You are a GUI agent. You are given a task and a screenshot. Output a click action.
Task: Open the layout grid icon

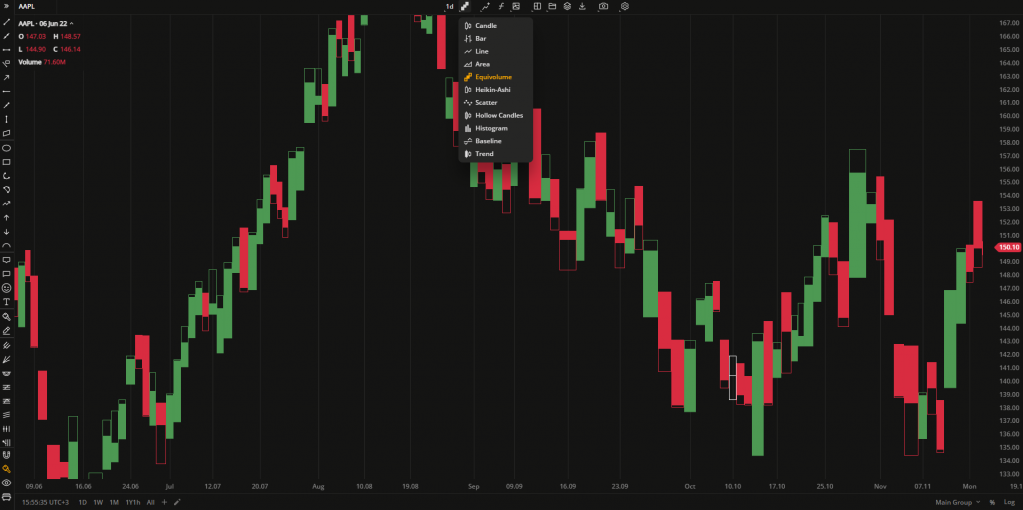coord(536,6)
